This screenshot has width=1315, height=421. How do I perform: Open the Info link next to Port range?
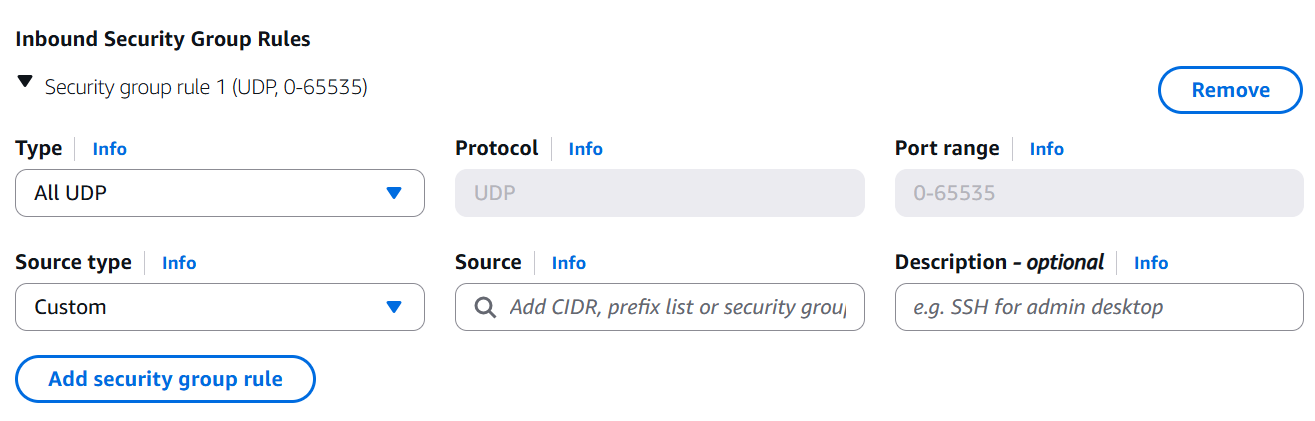point(1047,149)
